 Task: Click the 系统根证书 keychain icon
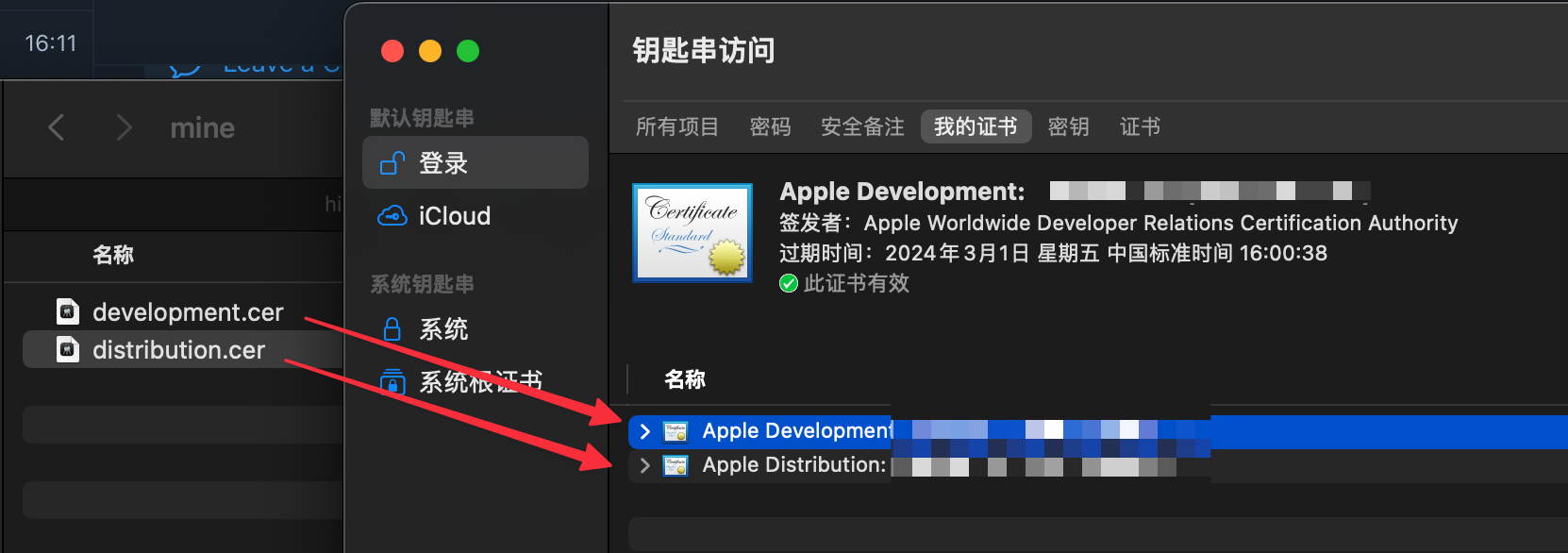tap(392, 381)
